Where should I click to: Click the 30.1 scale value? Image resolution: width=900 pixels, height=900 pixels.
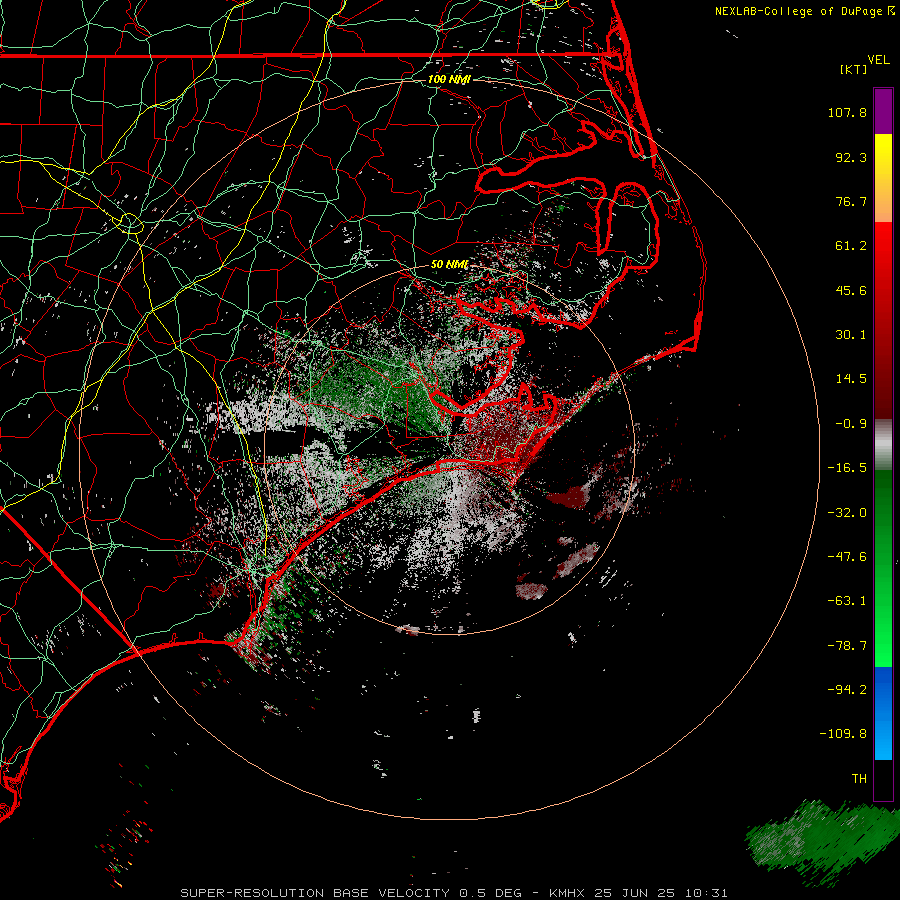tap(851, 335)
